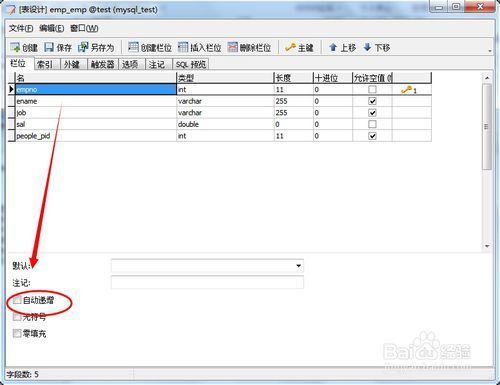Click the 长度 column header
This screenshot has width=500, height=385.
[293, 78]
